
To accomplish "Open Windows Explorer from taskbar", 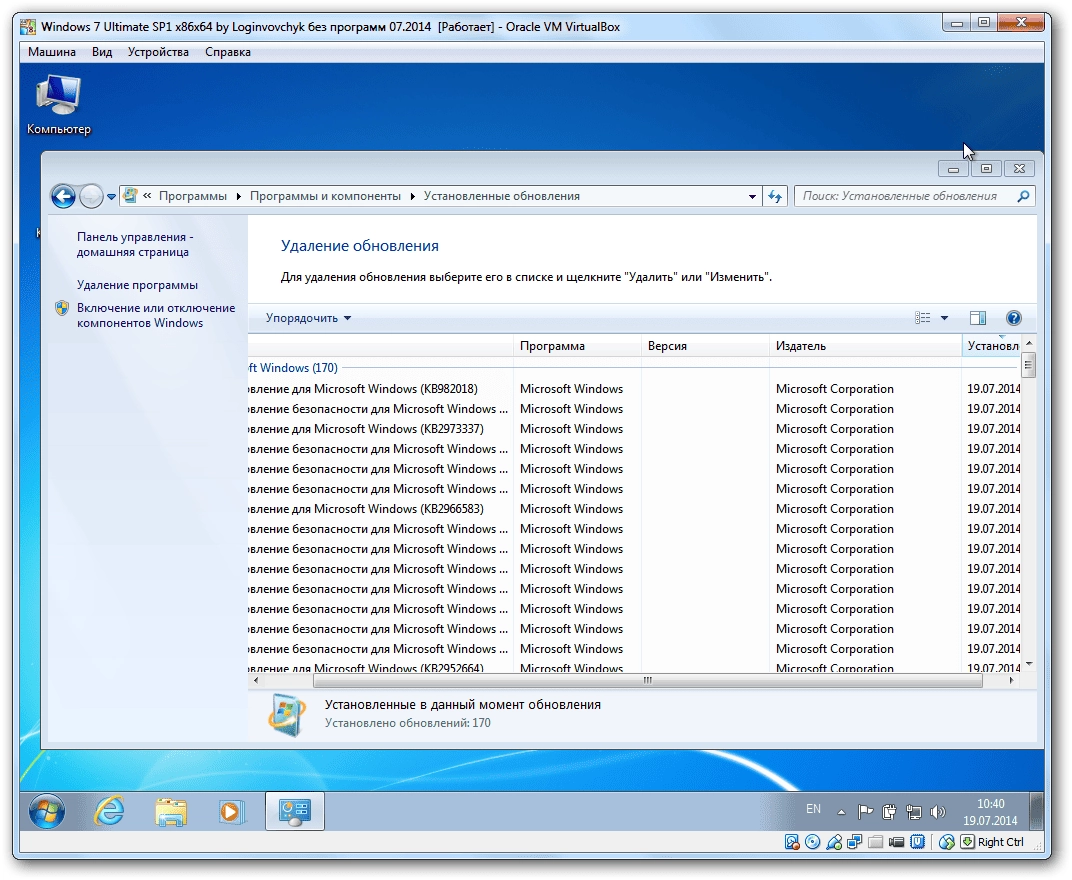I will click(170, 812).
